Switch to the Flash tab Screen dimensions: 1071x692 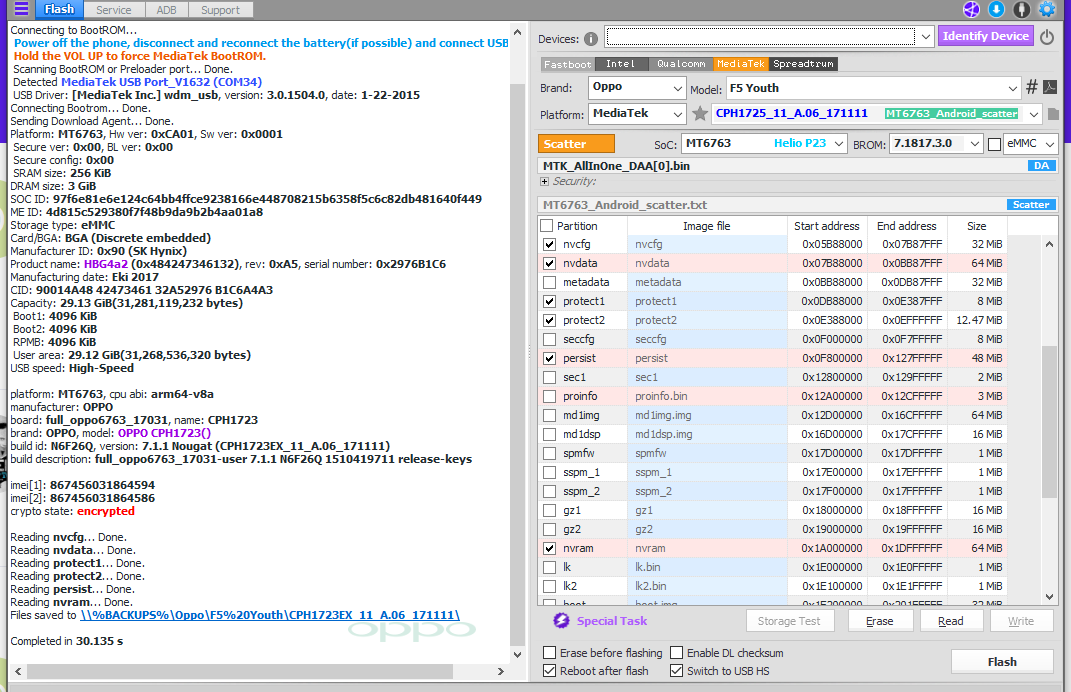click(59, 10)
